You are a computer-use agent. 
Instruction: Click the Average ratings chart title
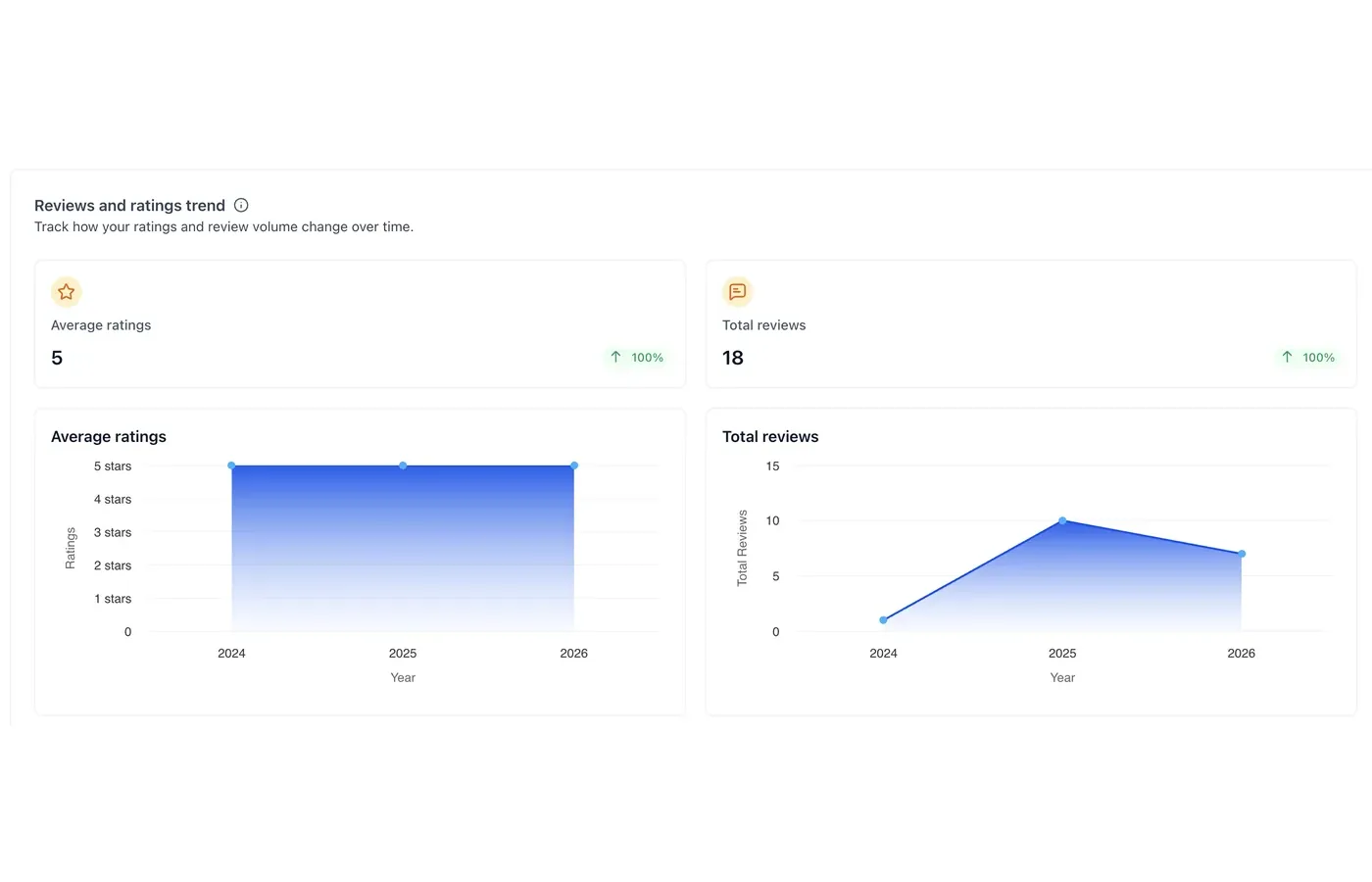pyautogui.click(x=109, y=437)
